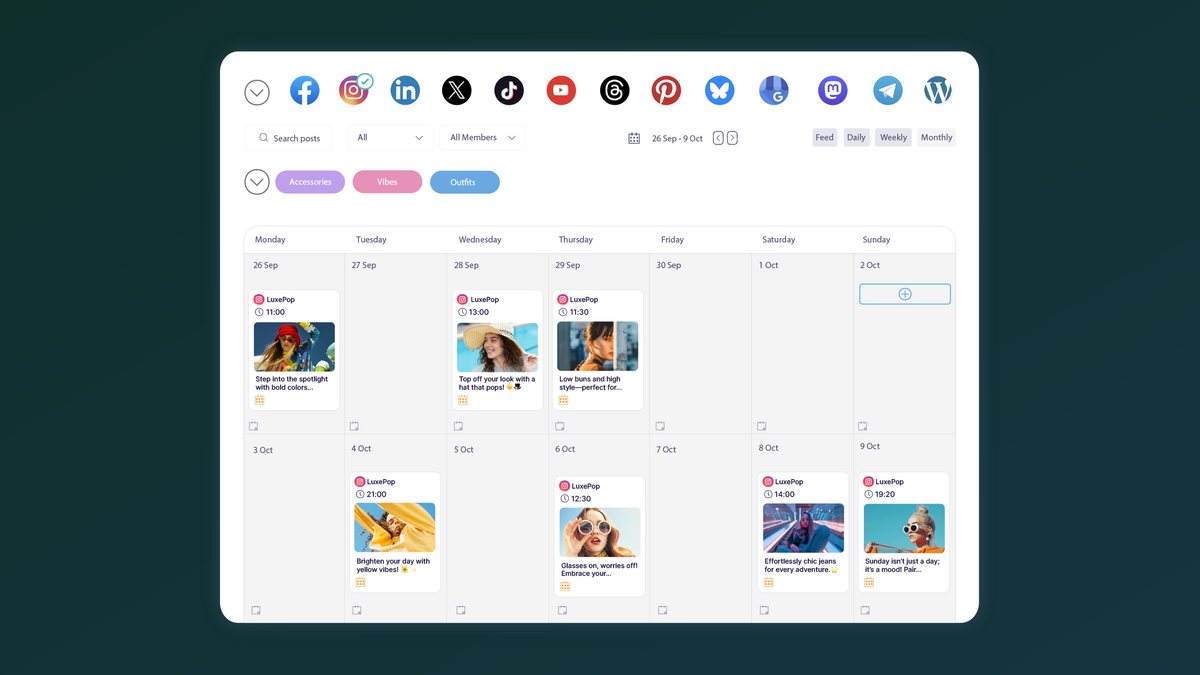
Task: Click grid icon on 8 Oct post
Action: click(x=769, y=582)
